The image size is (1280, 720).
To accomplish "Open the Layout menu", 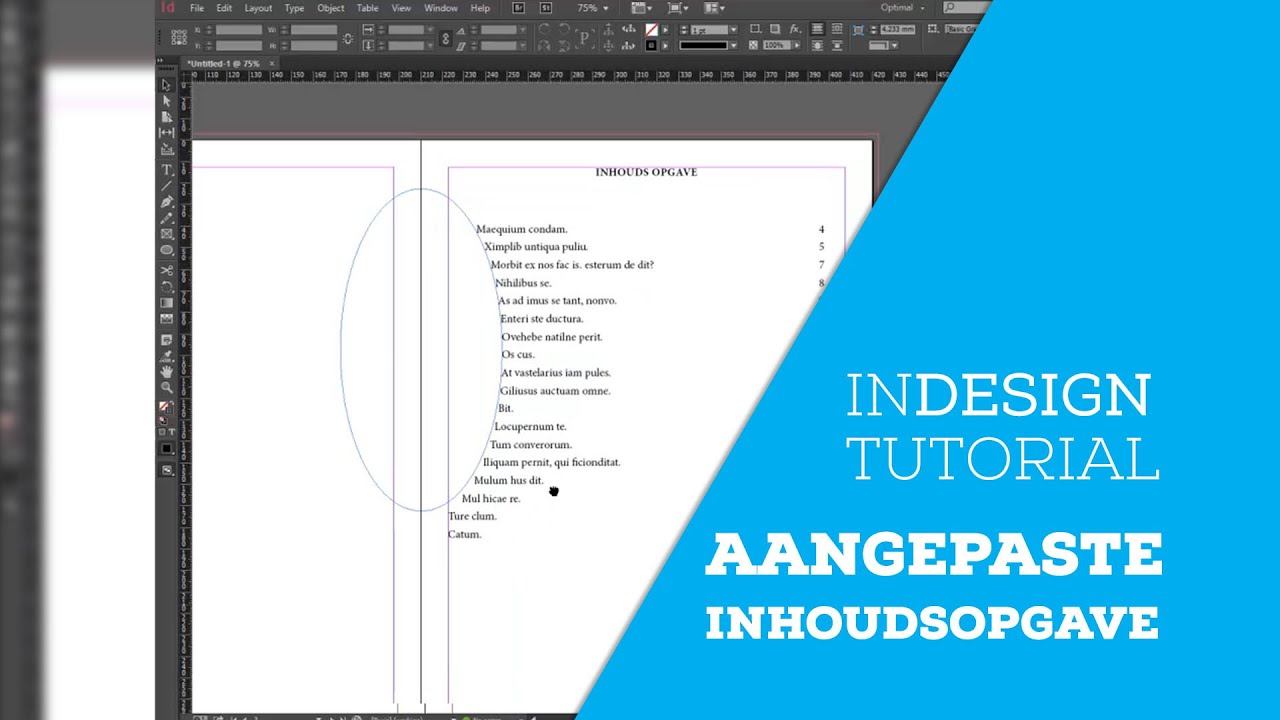I will [258, 8].
